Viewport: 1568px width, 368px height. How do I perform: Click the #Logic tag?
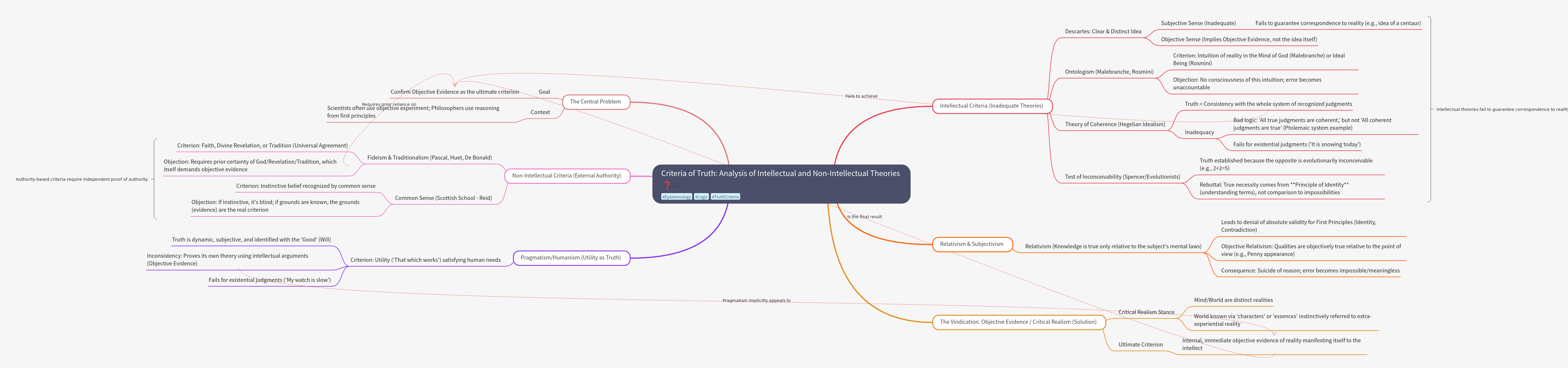click(701, 197)
